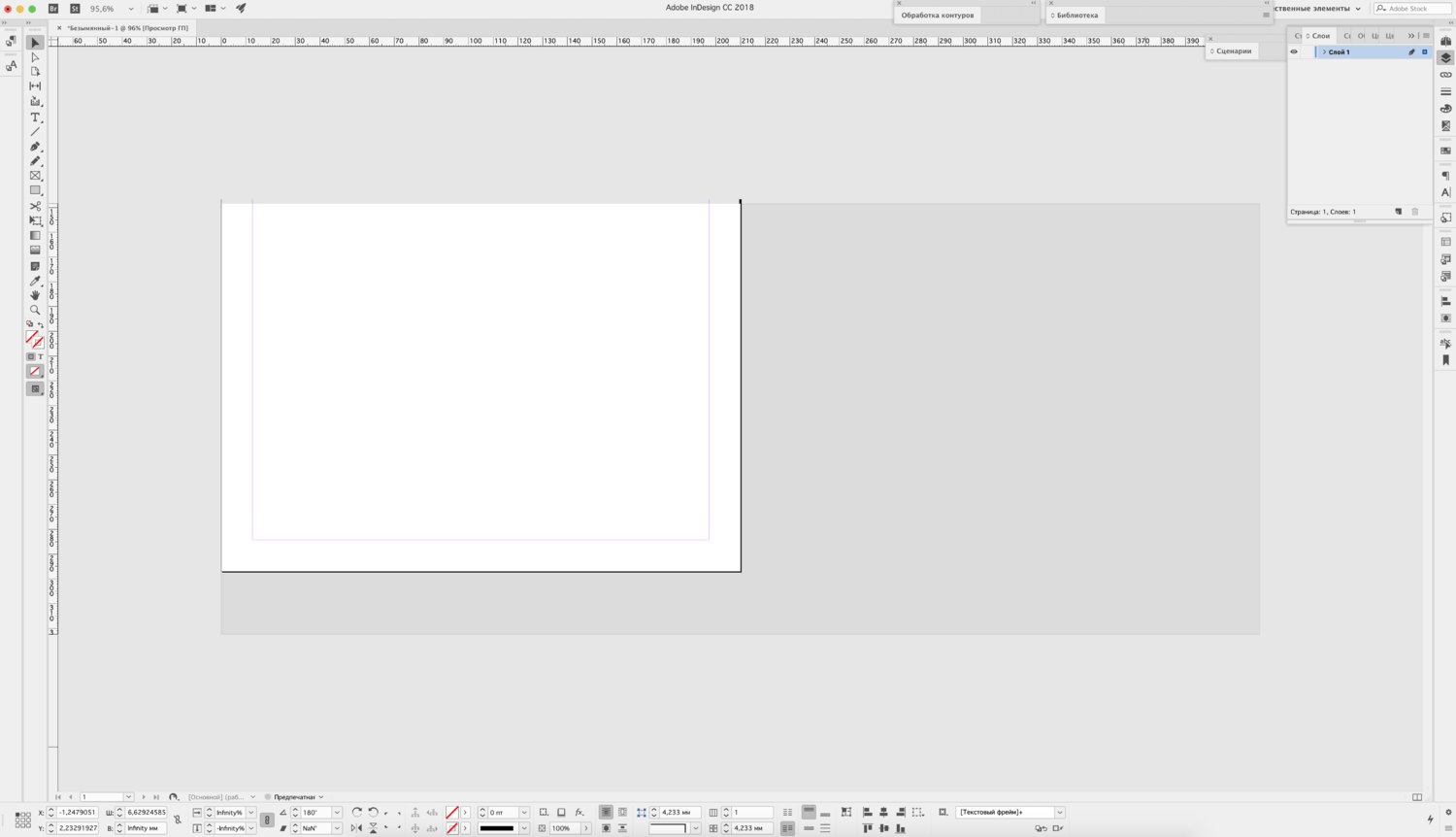This screenshot has height=837, width=1456.
Task: Choose the Free Transform tool
Action: pyautogui.click(x=35, y=220)
